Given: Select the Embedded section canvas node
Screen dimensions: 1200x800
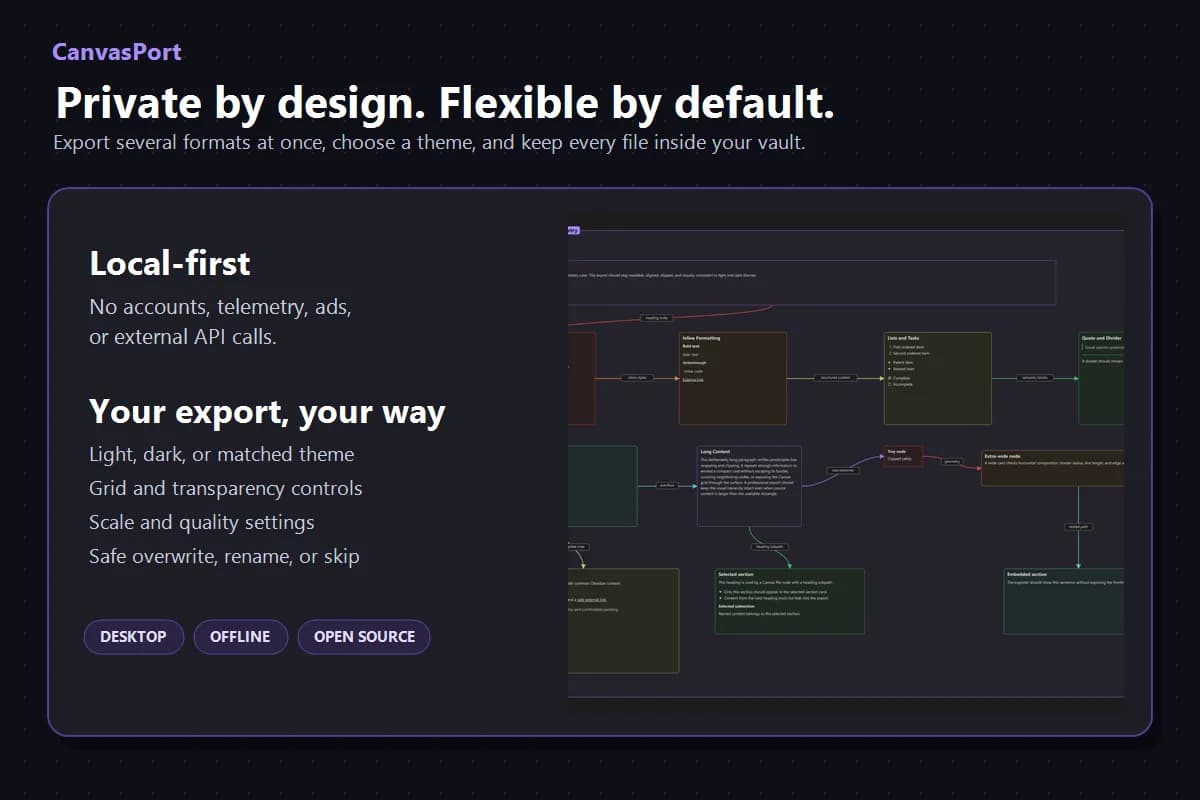Looking at the screenshot, I should point(1064,601).
